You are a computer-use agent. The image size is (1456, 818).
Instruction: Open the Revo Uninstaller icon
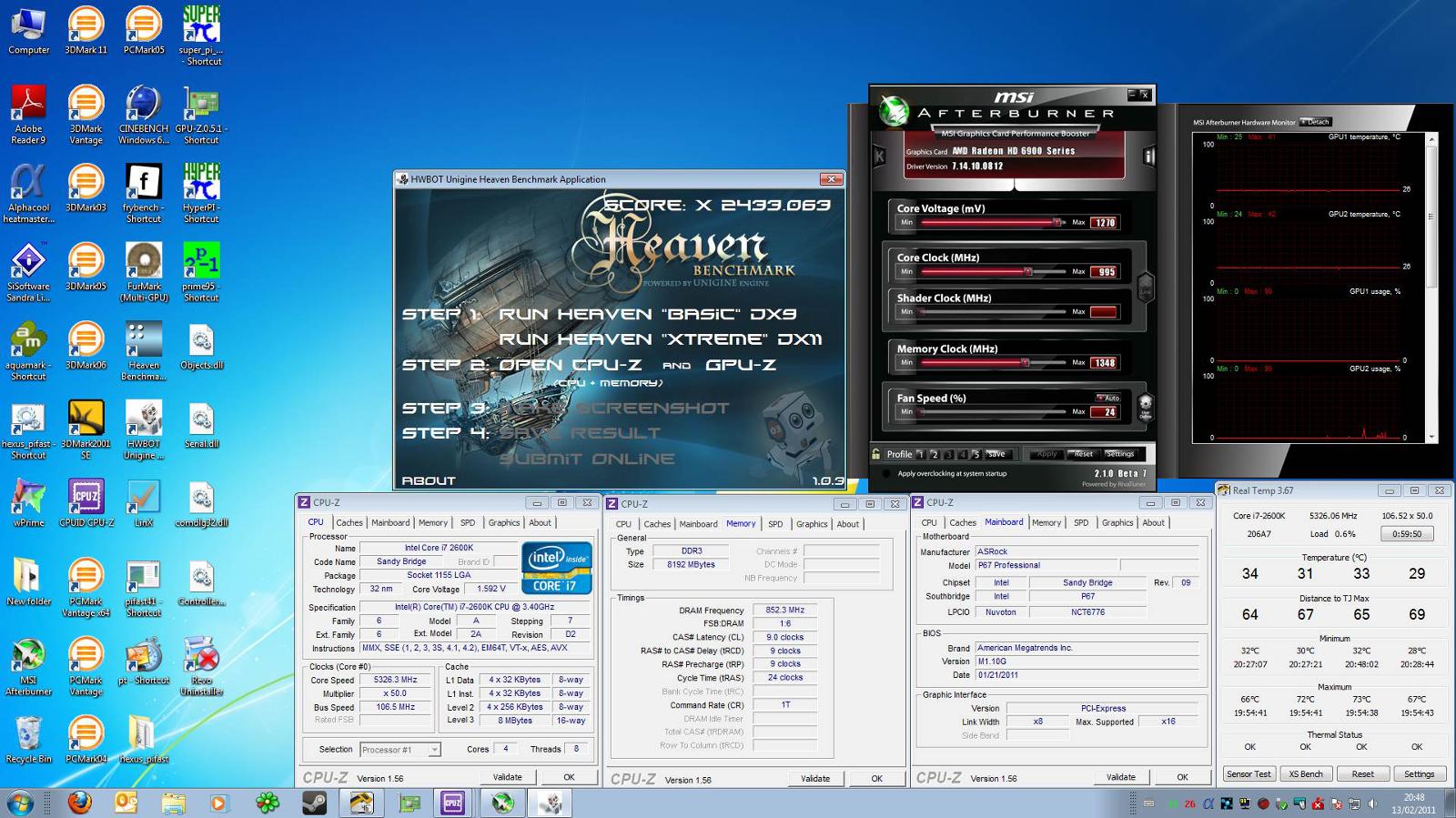(201, 666)
